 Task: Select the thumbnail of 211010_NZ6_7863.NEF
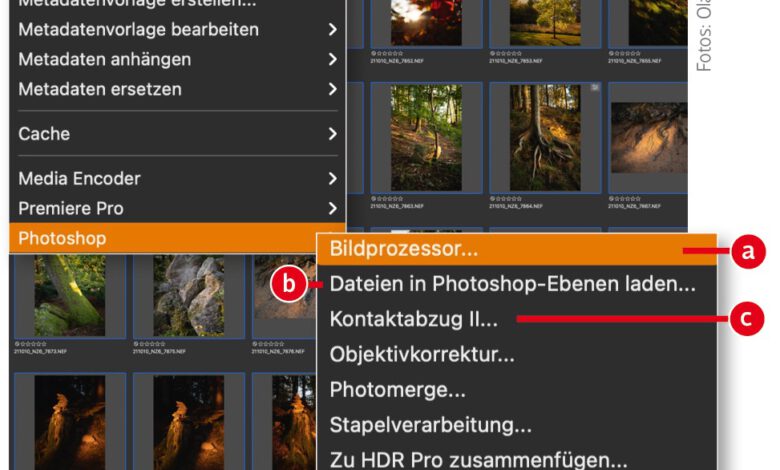click(x=426, y=138)
